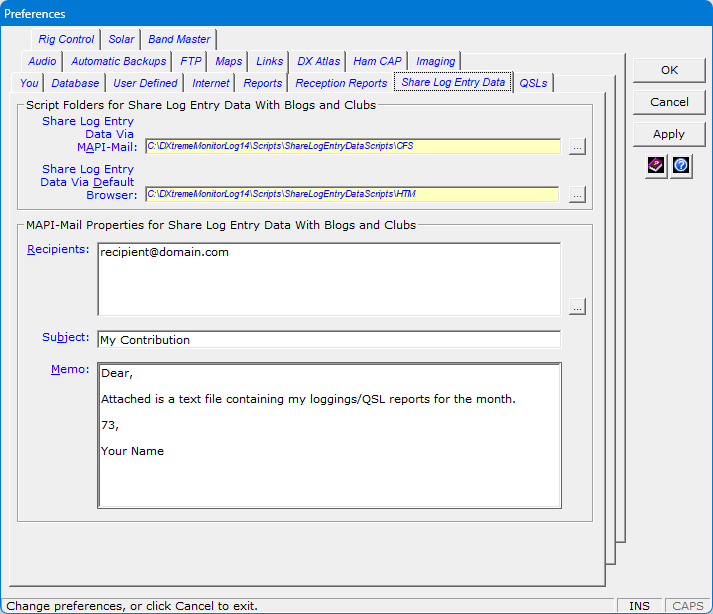
Task: Open the User Defined tab
Action: point(145,83)
